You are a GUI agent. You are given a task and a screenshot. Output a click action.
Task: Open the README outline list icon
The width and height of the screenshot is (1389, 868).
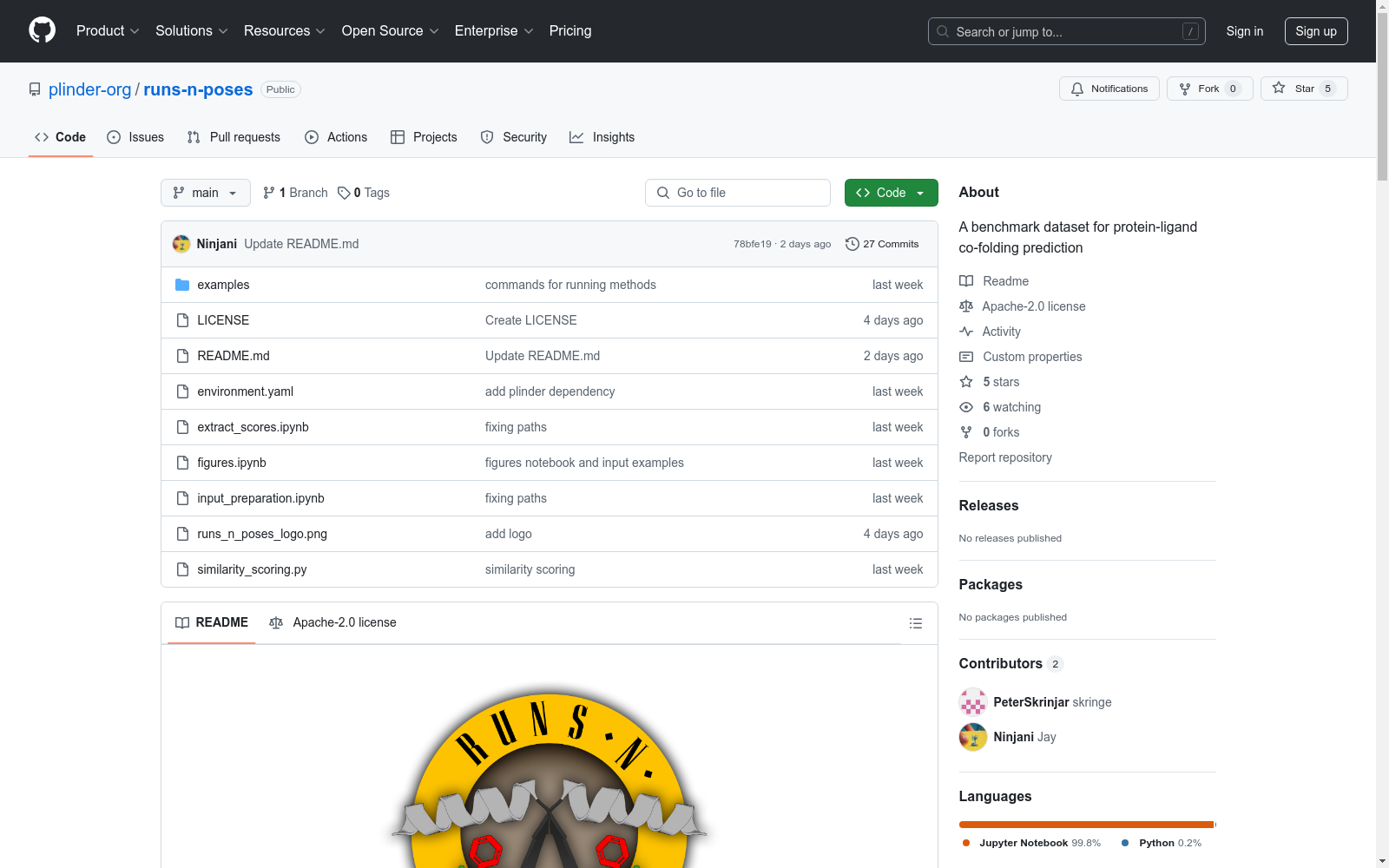pyautogui.click(x=915, y=623)
